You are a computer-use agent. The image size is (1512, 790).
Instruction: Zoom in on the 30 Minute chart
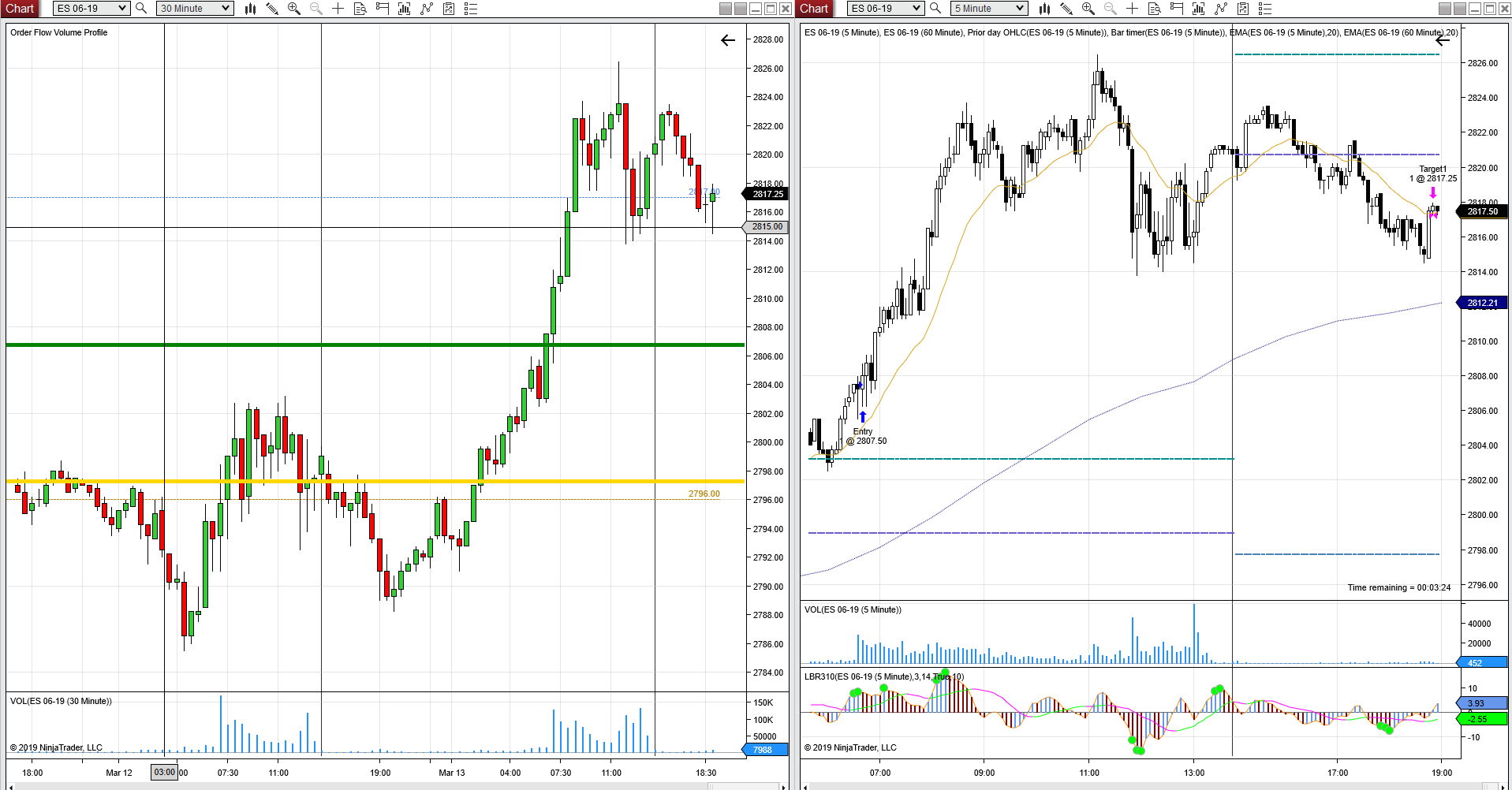point(294,8)
